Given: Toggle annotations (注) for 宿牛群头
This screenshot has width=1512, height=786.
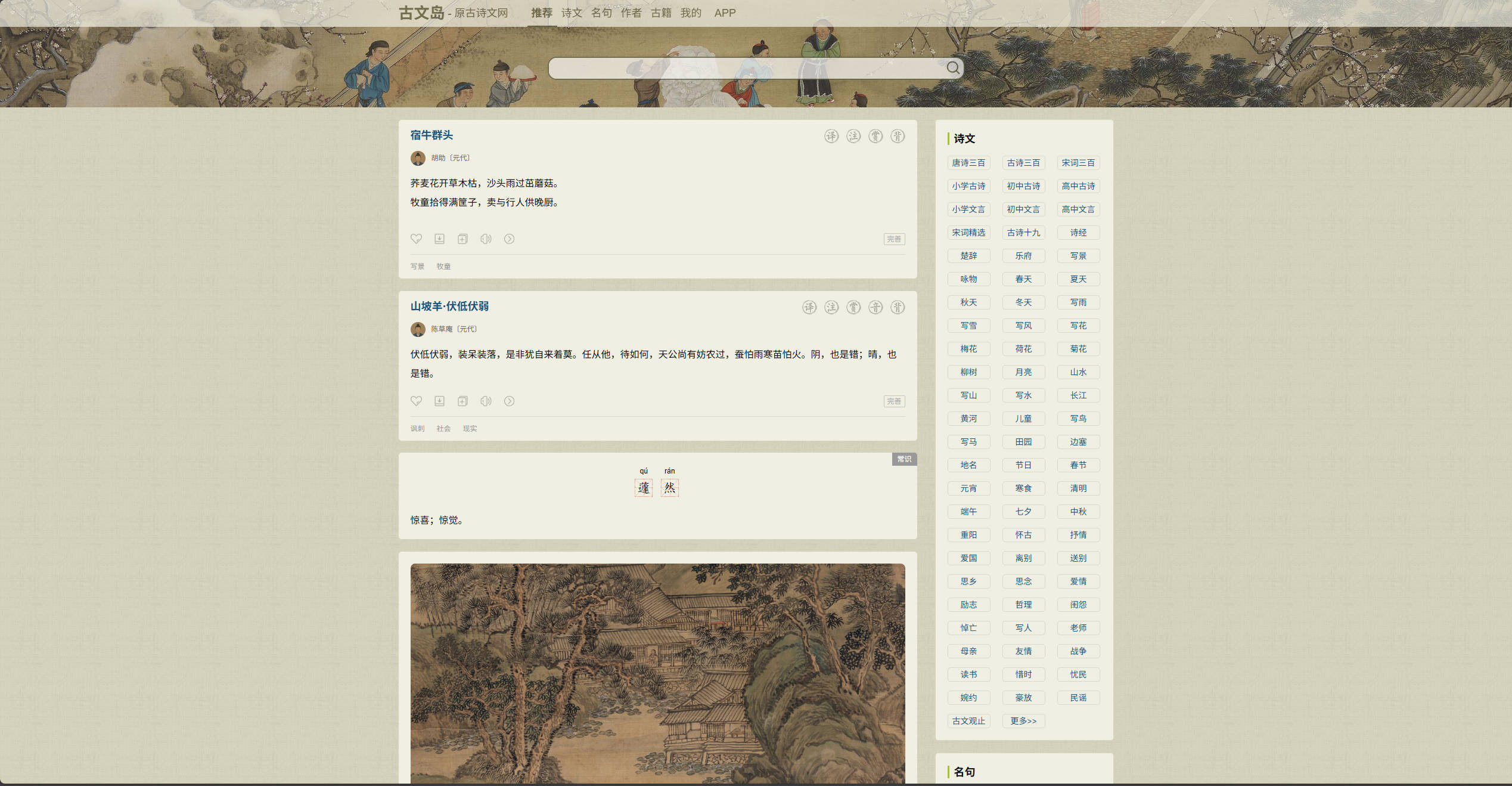Looking at the screenshot, I should point(853,137).
